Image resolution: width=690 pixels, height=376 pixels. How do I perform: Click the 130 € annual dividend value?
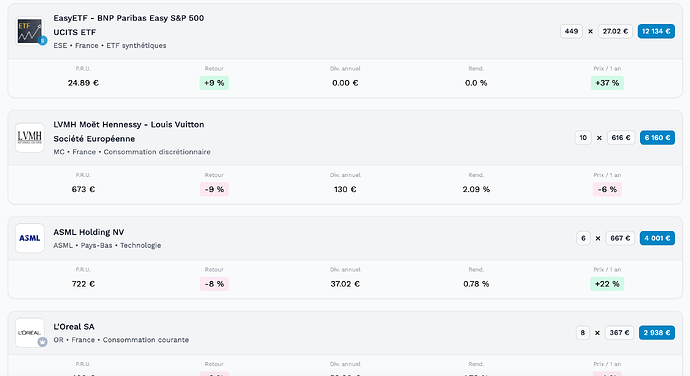click(x=345, y=189)
